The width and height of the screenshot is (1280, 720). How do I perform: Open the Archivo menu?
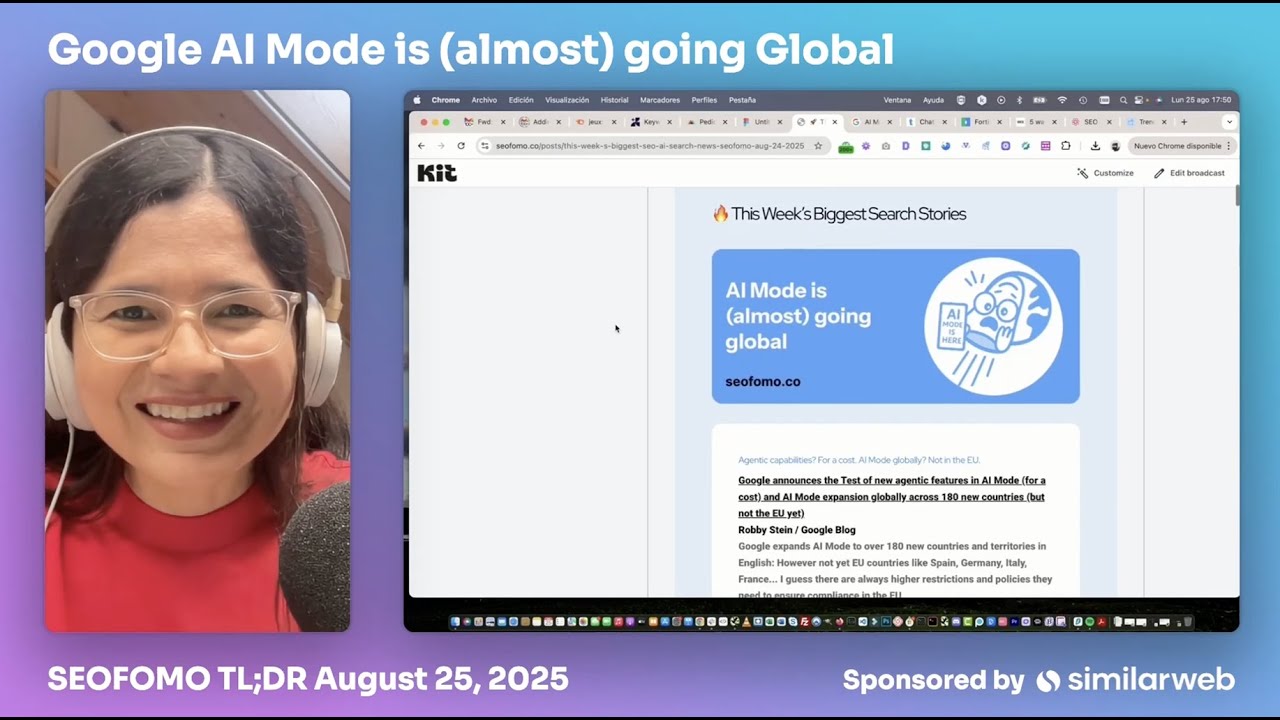[x=484, y=100]
